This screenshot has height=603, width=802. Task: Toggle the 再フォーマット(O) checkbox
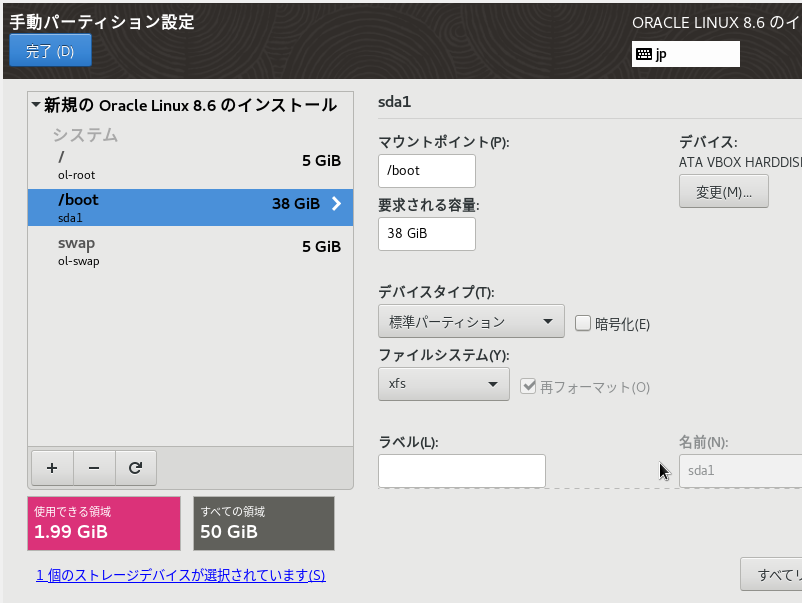click(x=528, y=386)
